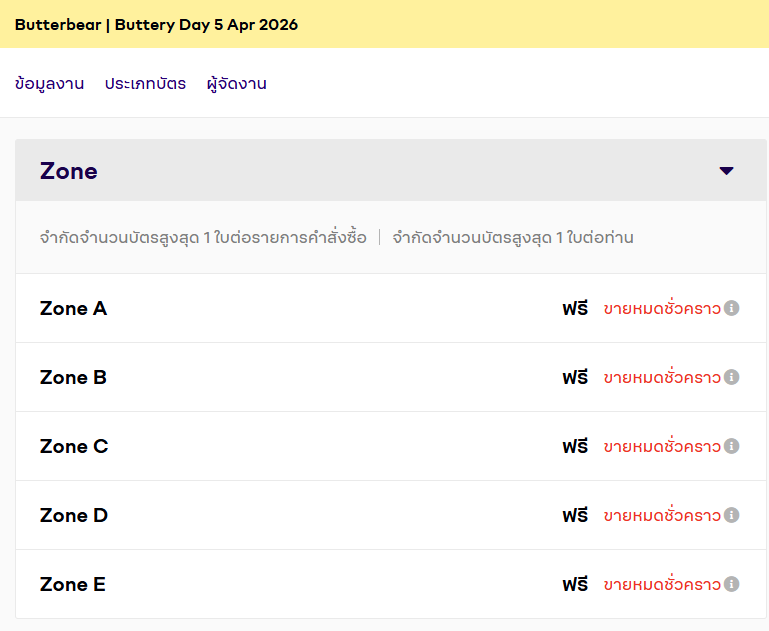Open the info icon for Zone E
The image size is (769, 631).
(x=731, y=584)
